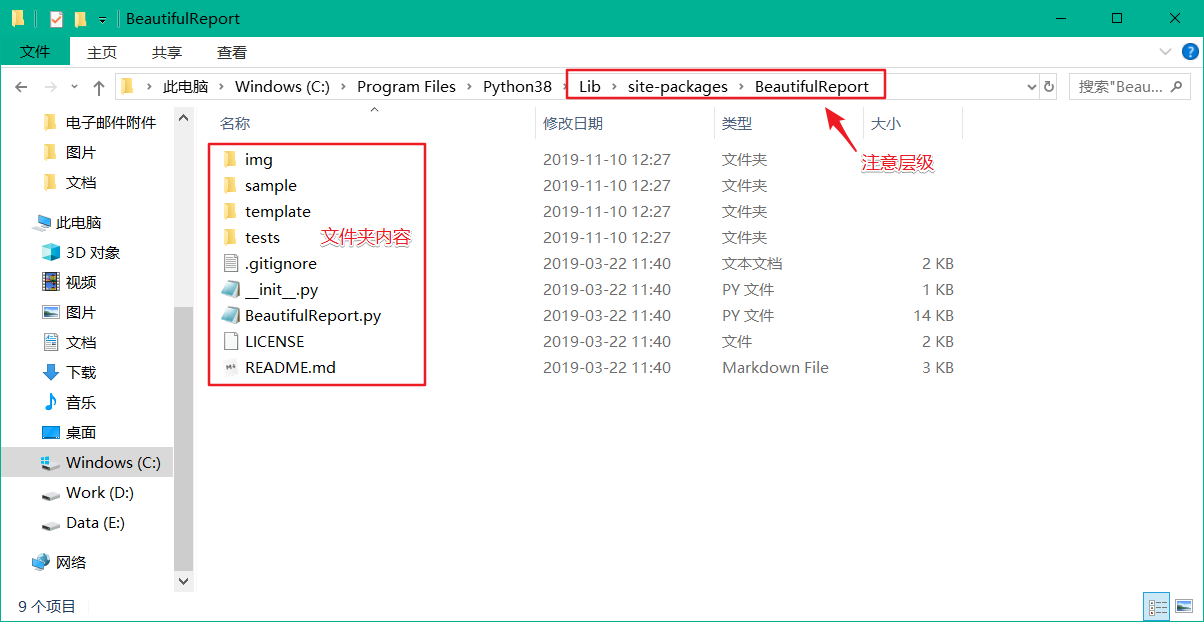Open the 文件 menu tab
The width and height of the screenshot is (1204, 622).
[35, 52]
